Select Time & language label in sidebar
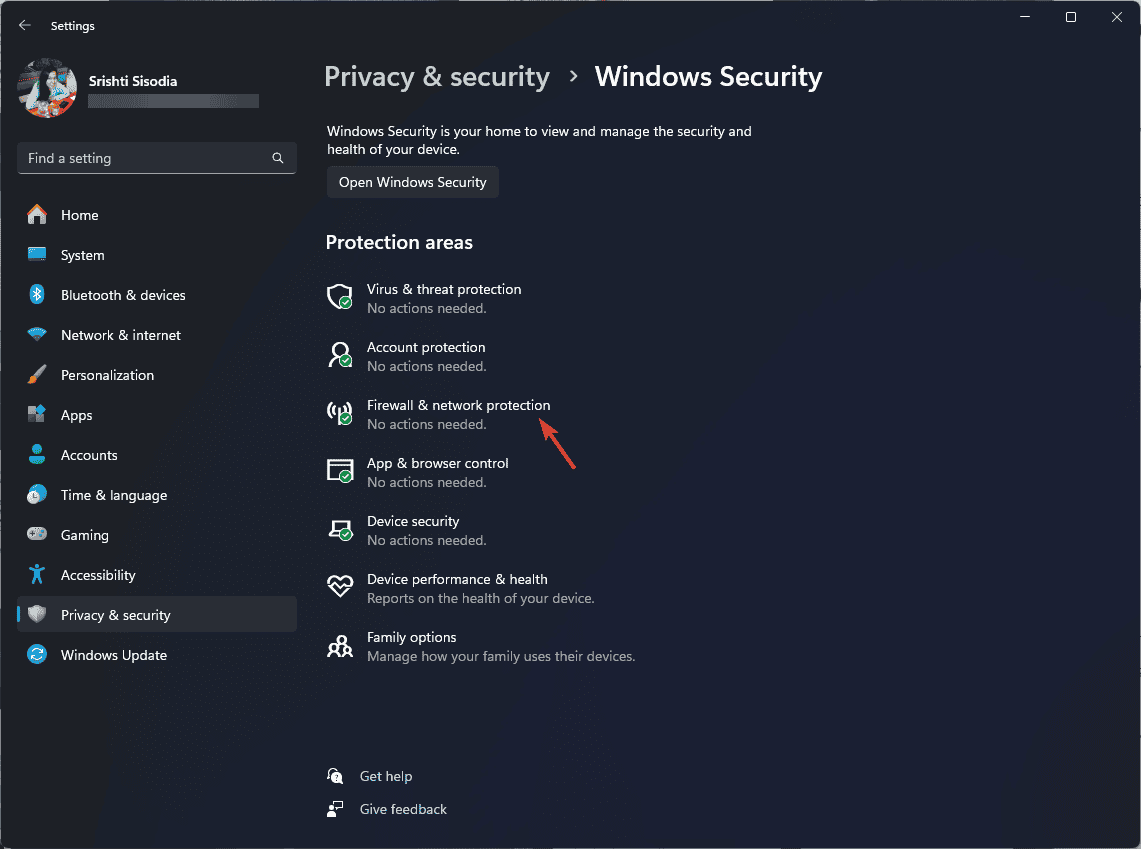The height and width of the screenshot is (849, 1141). 114,495
